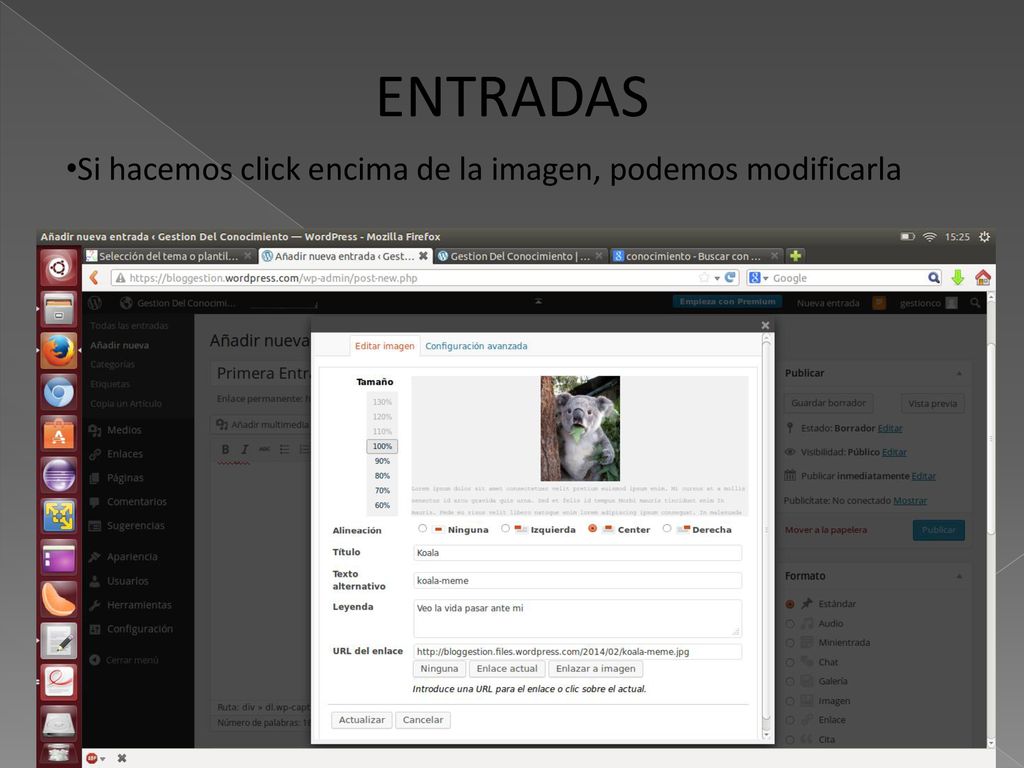Set image size to 60%
This screenshot has height=768, width=1024.
click(x=382, y=505)
